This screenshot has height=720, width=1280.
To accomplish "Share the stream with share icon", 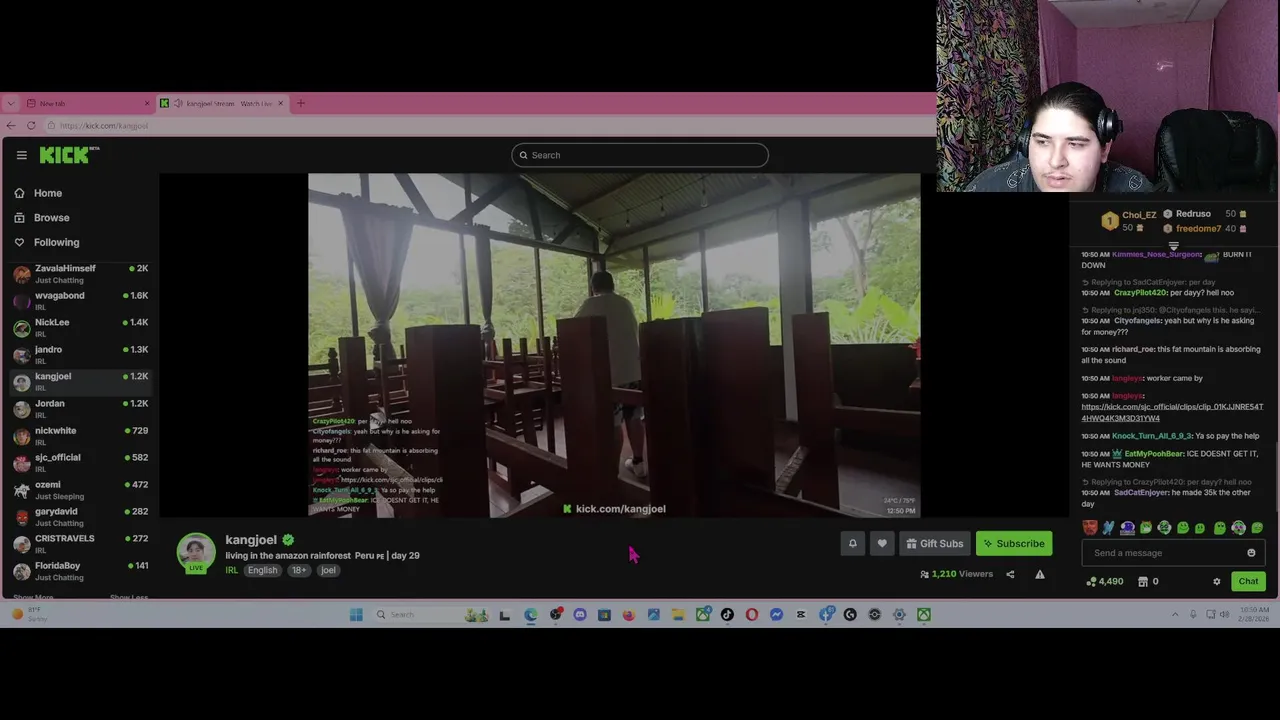I will tap(1010, 574).
